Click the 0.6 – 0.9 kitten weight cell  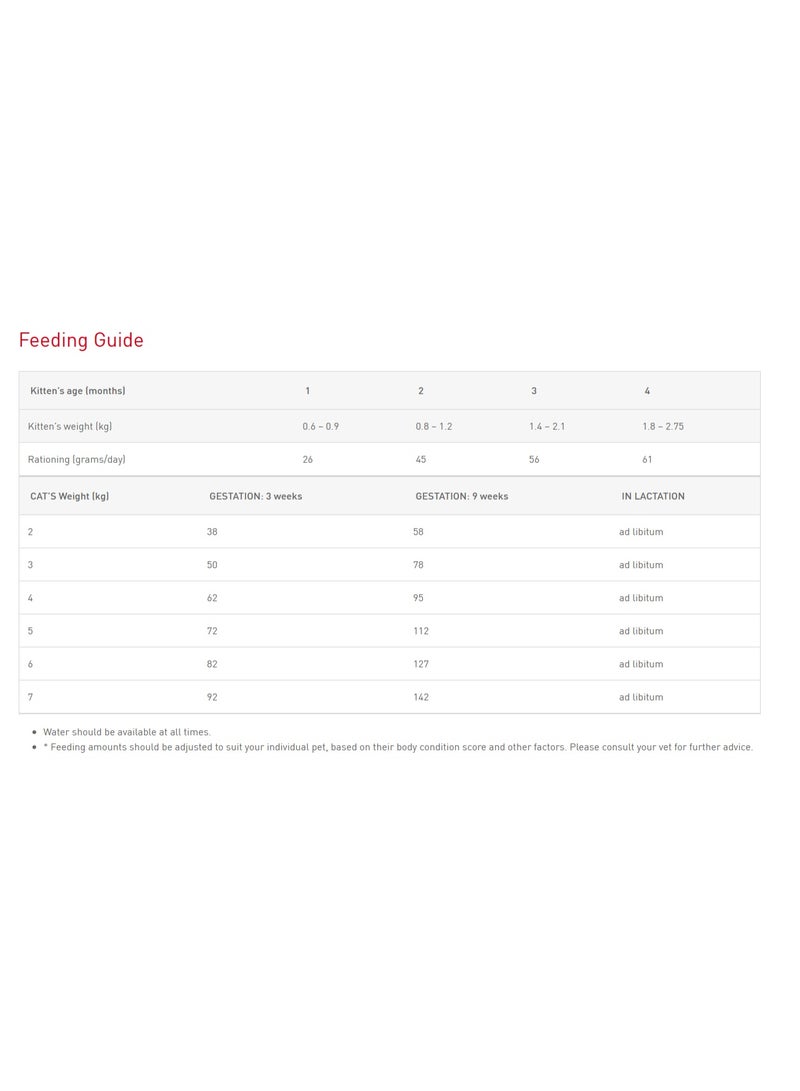320,426
